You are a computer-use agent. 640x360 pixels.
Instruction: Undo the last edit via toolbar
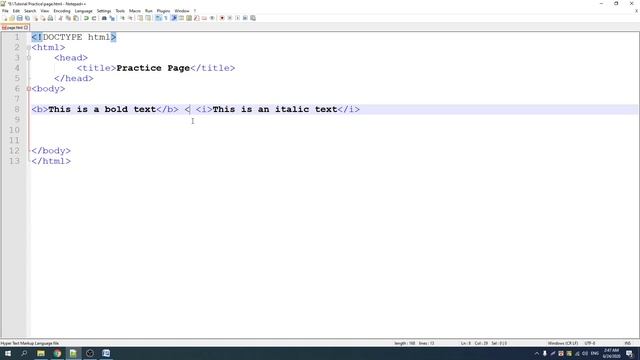[86, 18]
